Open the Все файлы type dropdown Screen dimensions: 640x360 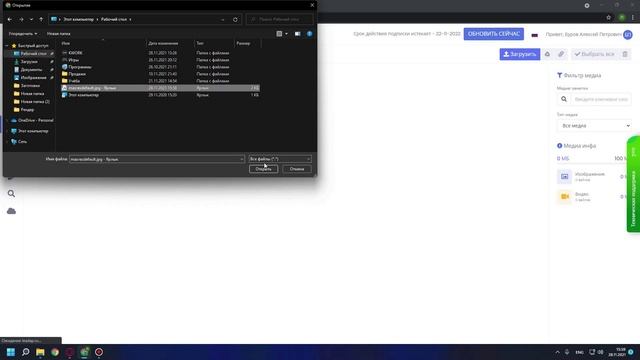280,159
